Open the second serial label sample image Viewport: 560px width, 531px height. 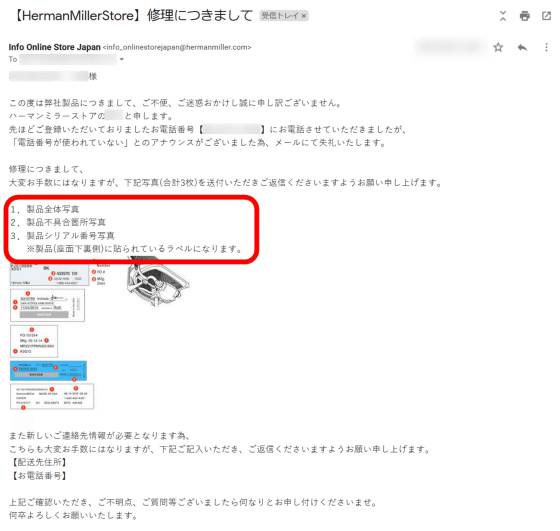(47, 305)
